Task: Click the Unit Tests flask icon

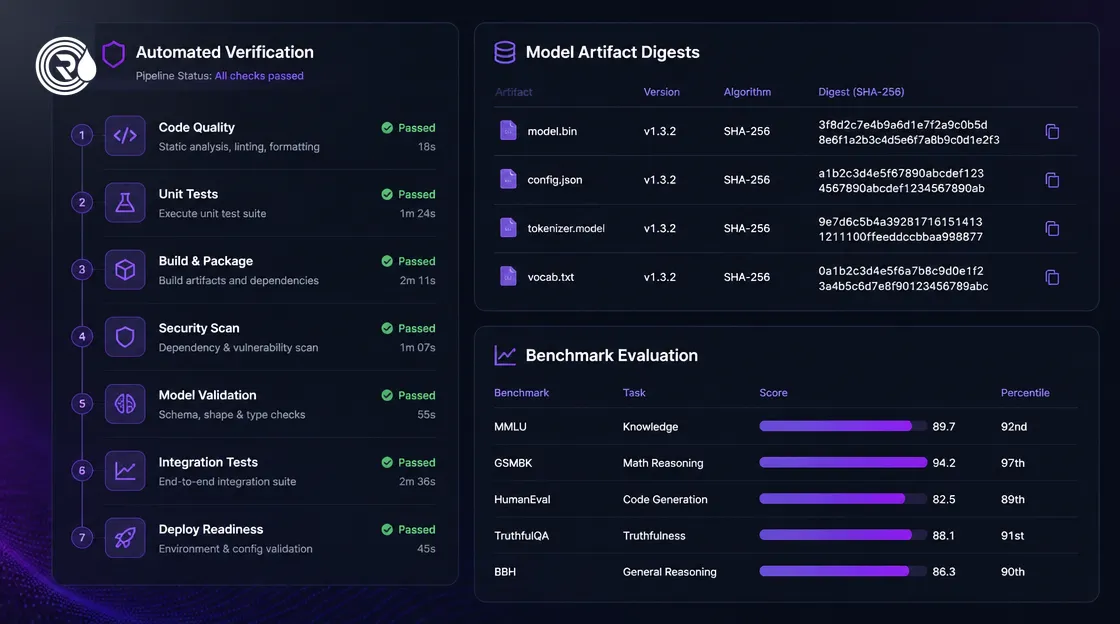Action: 125,203
